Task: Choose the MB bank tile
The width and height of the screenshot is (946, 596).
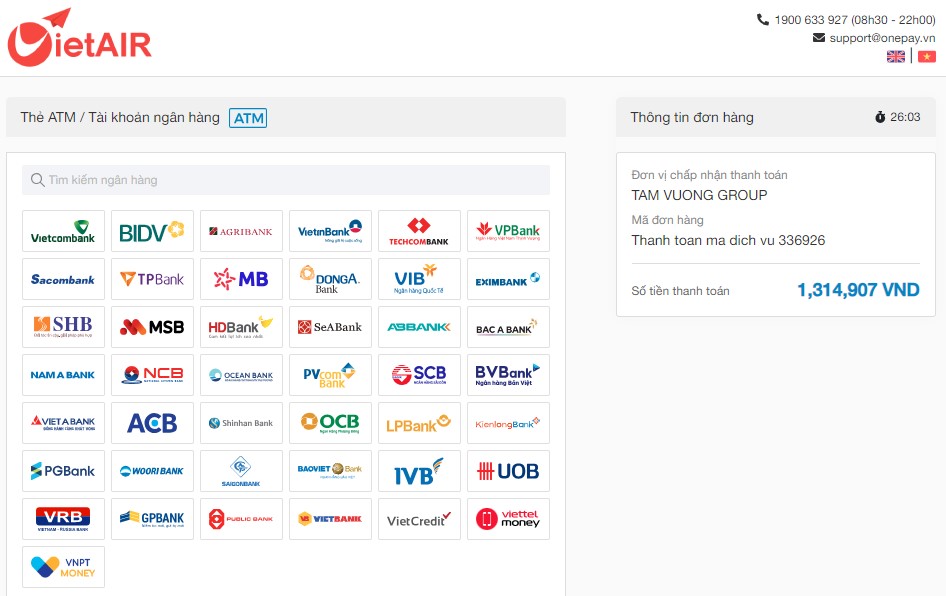Action: tap(241, 279)
